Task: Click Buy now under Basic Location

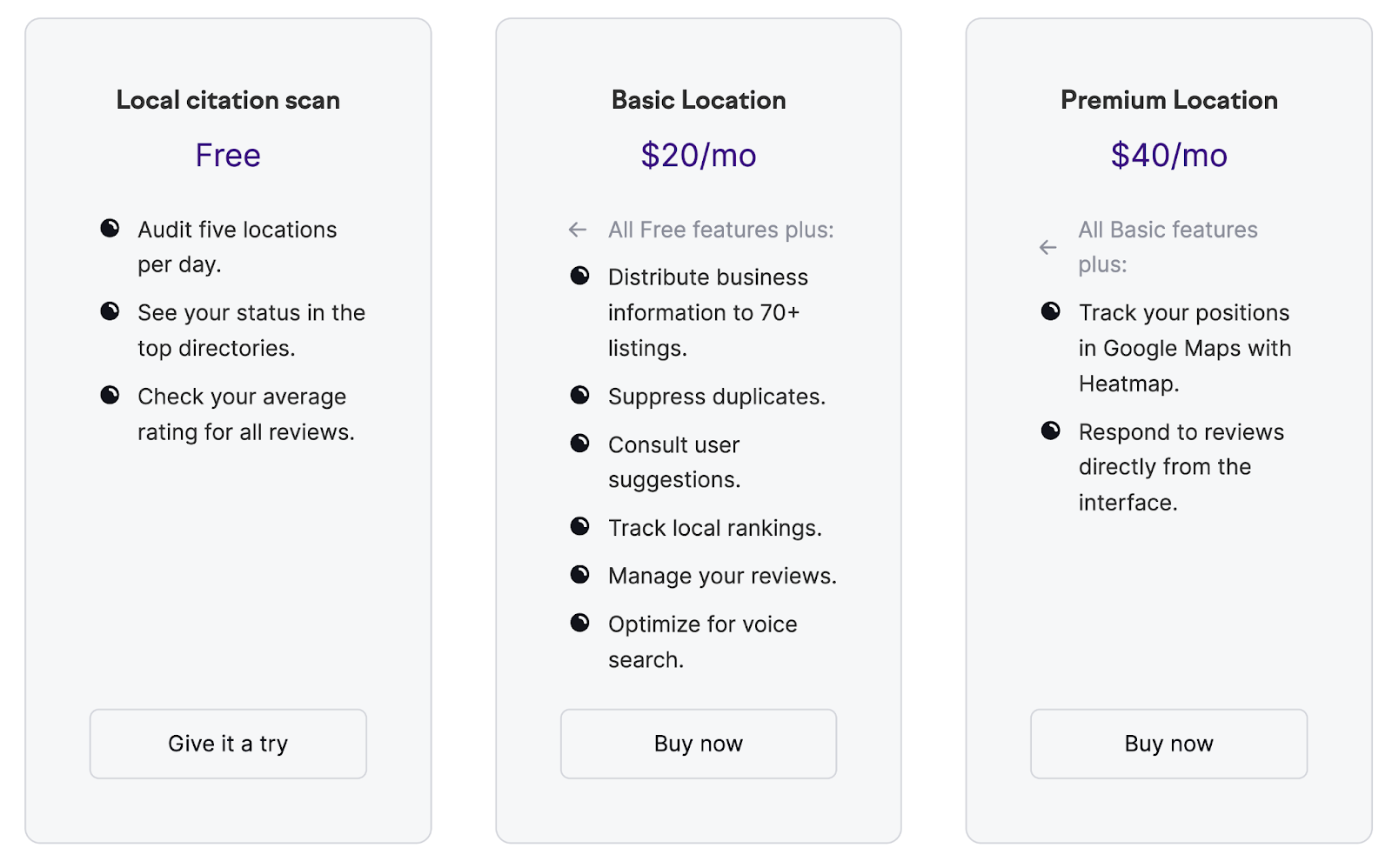Action: [x=699, y=744]
